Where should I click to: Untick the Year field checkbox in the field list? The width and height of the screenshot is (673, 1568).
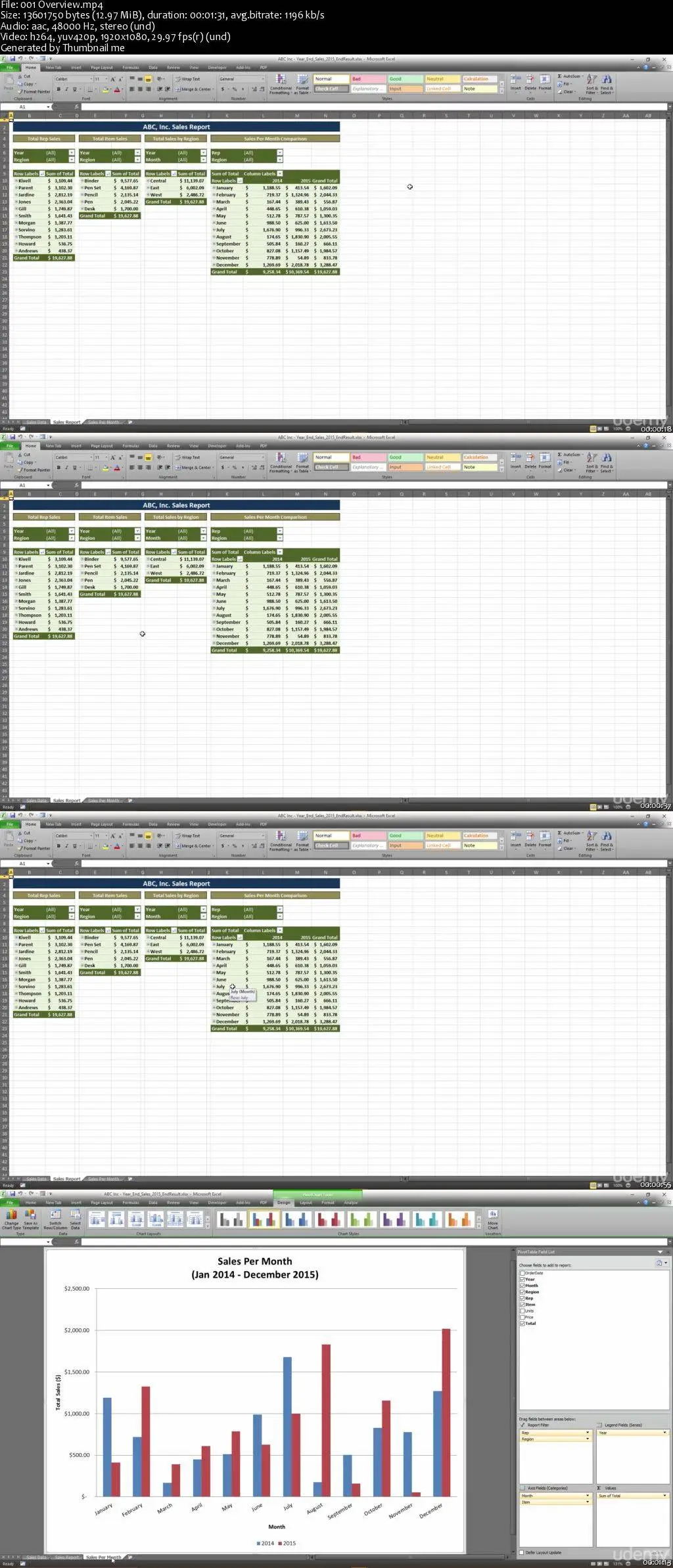tap(522, 1280)
